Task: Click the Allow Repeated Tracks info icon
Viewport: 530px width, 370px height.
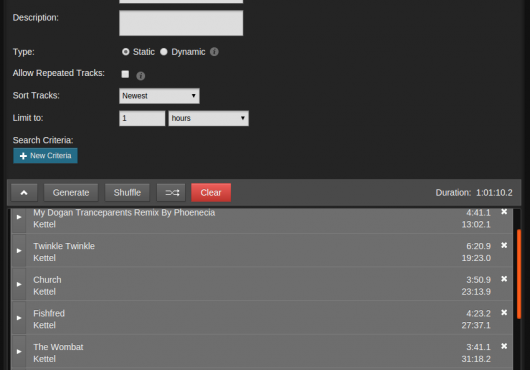Action: click(x=141, y=76)
